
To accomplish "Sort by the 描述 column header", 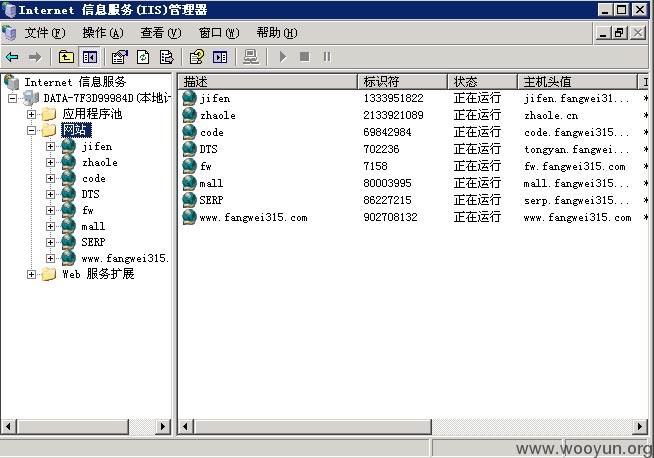I will (268, 82).
